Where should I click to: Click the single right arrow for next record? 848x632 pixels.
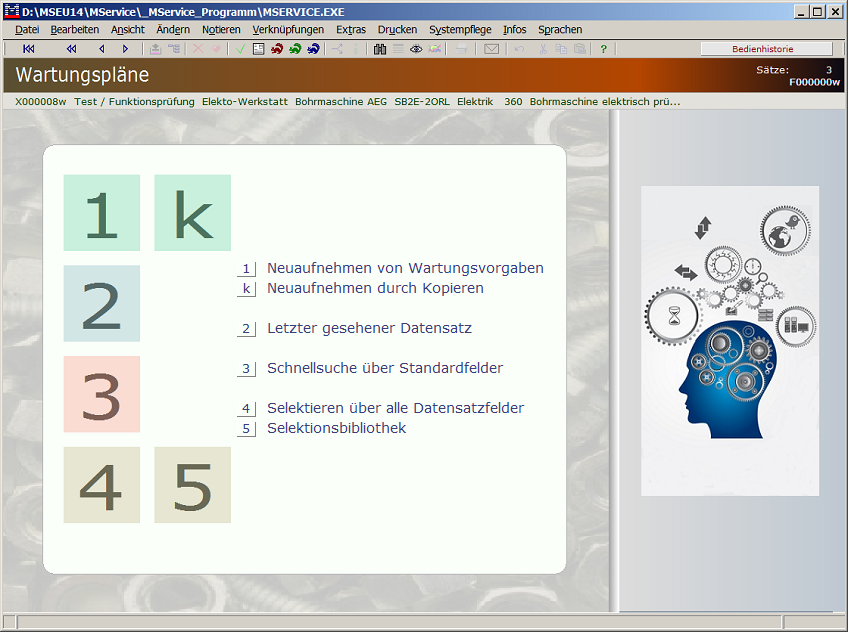pos(125,49)
